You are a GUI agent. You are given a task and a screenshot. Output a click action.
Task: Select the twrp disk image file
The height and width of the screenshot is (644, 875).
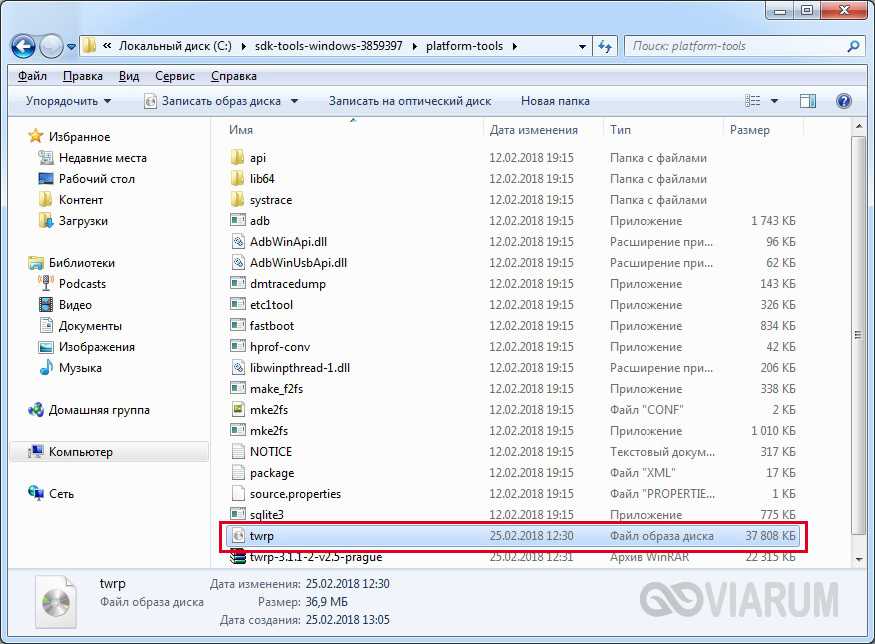coord(261,536)
